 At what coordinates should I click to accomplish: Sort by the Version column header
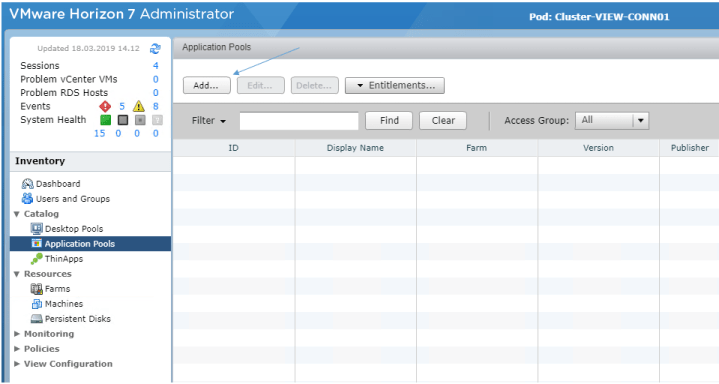coord(598,148)
